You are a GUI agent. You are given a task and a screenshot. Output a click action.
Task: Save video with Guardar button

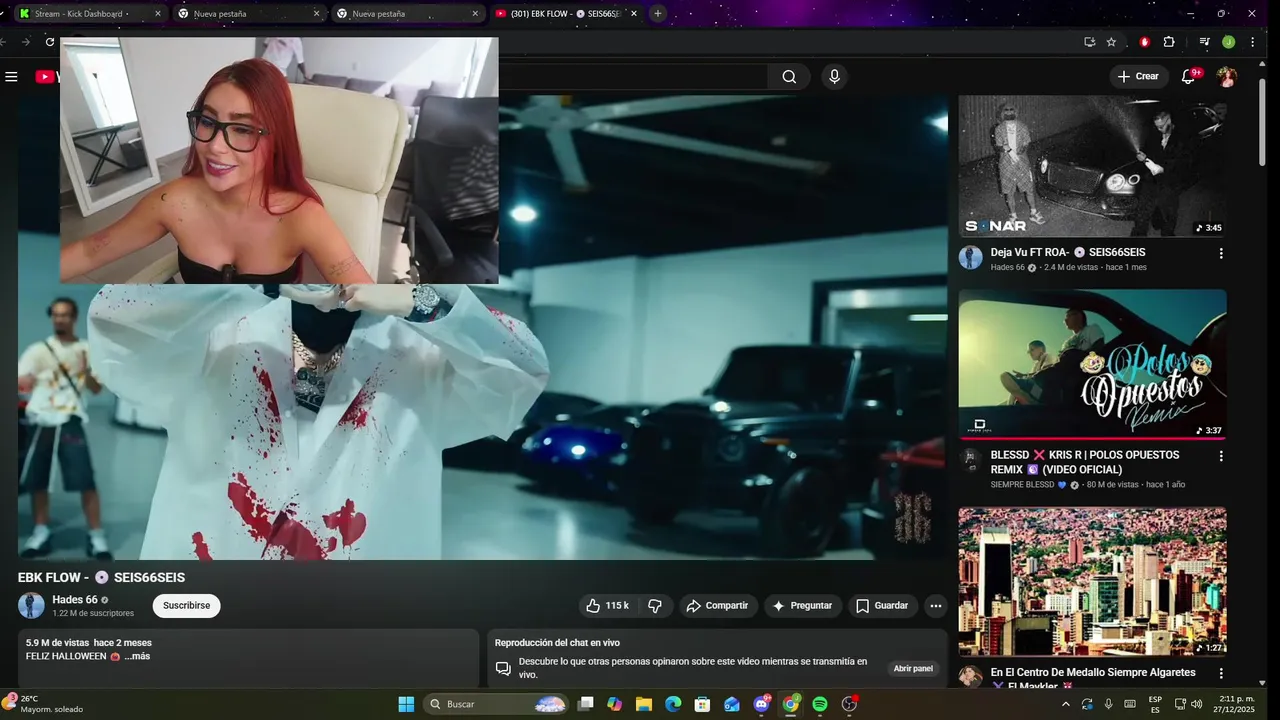882,606
